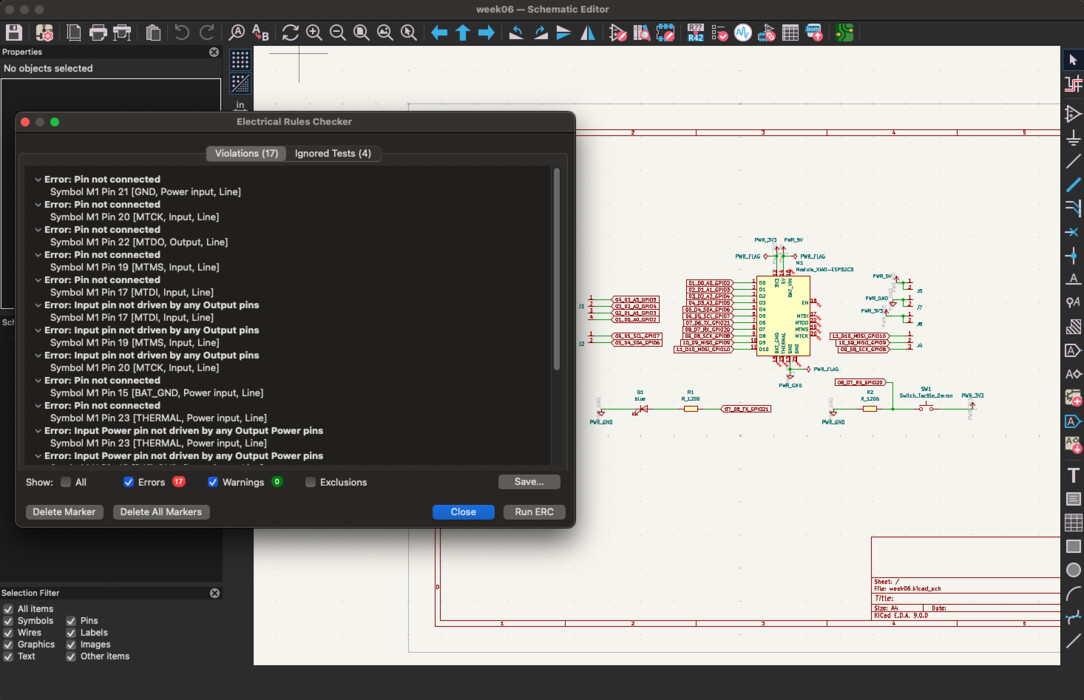Open the ERC checklist icon in toolbar
This screenshot has height=700, width=1084.
pyautogui.click(x=719, y=32)
